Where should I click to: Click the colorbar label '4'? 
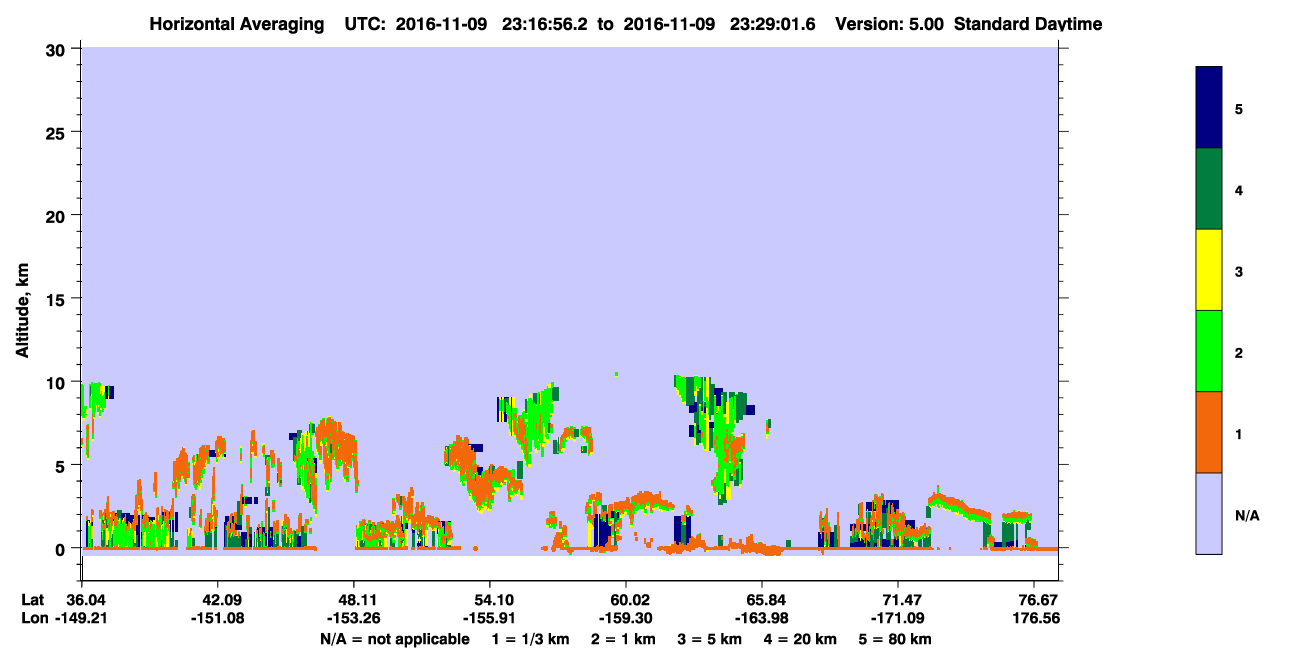1239,189
